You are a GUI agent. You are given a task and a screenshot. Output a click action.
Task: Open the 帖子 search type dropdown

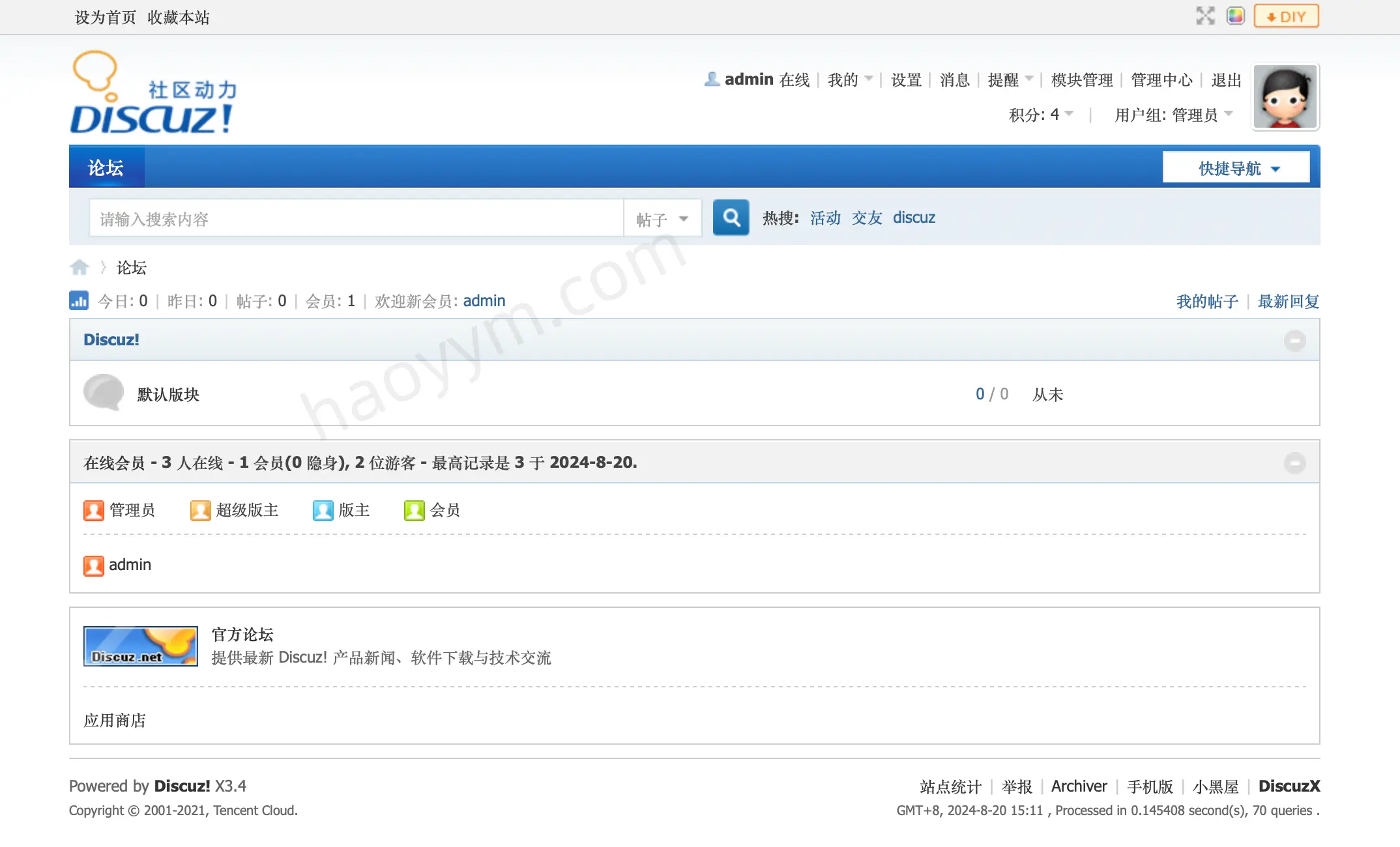pyautogui.click(x=662, y=218)
